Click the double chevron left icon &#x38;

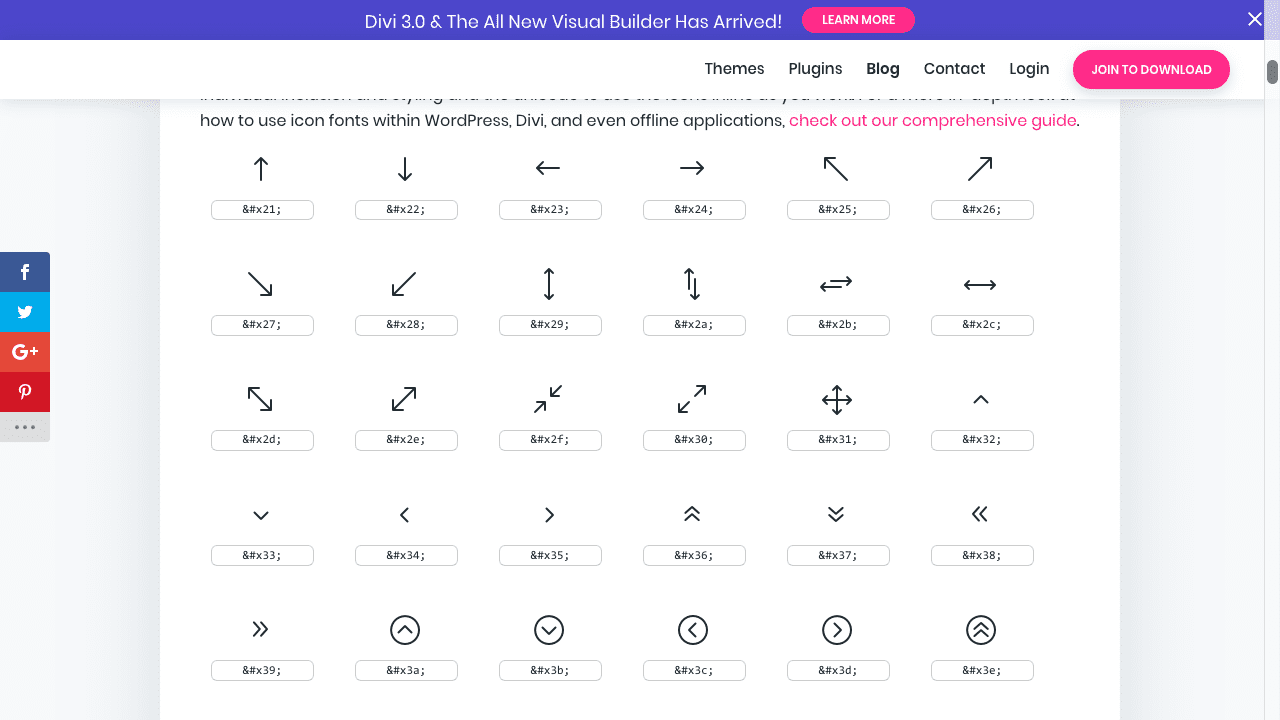click(982, 514)
